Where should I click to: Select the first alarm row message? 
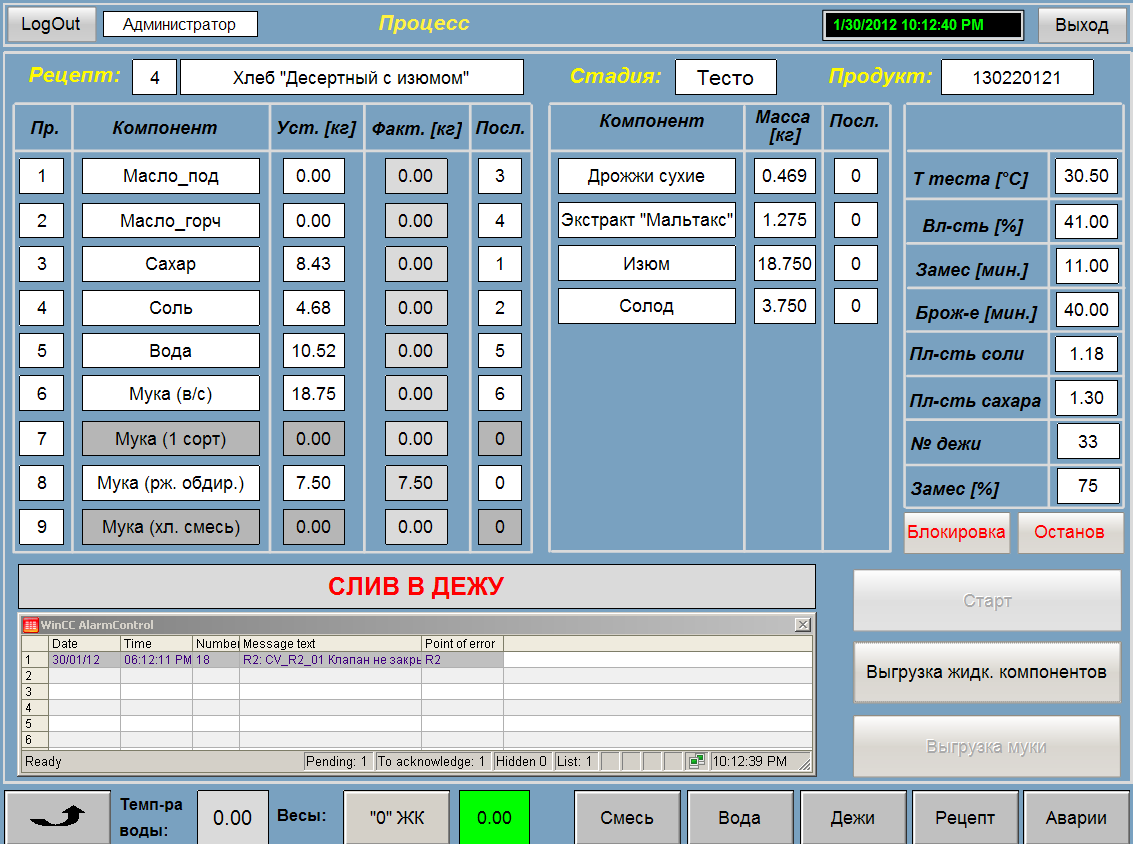click(330, 660)
